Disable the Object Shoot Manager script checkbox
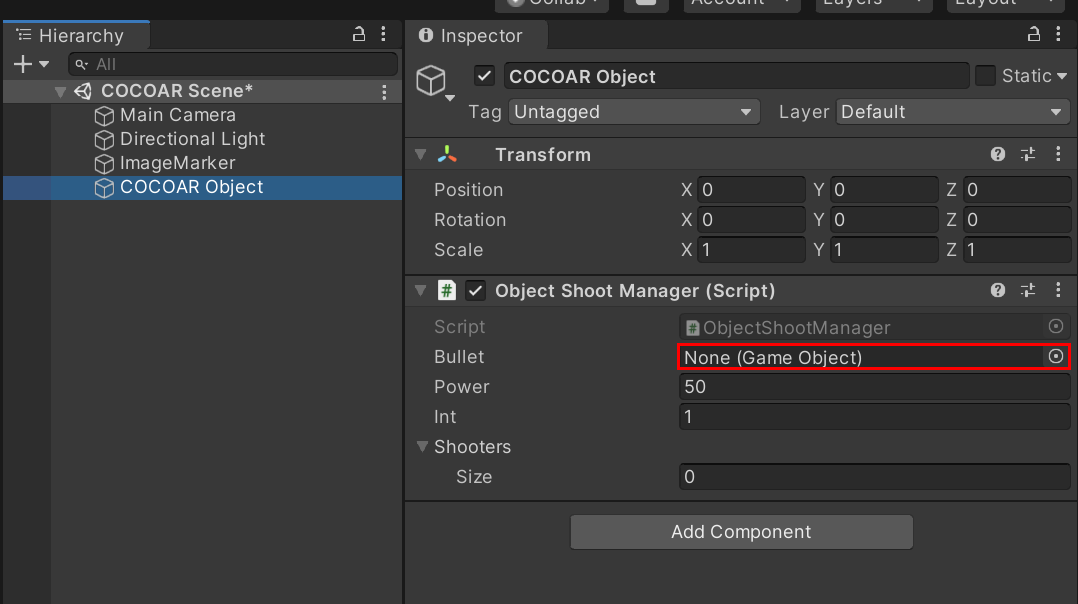The height and width of the screenshot is (604, 1078). click(475, 291)
